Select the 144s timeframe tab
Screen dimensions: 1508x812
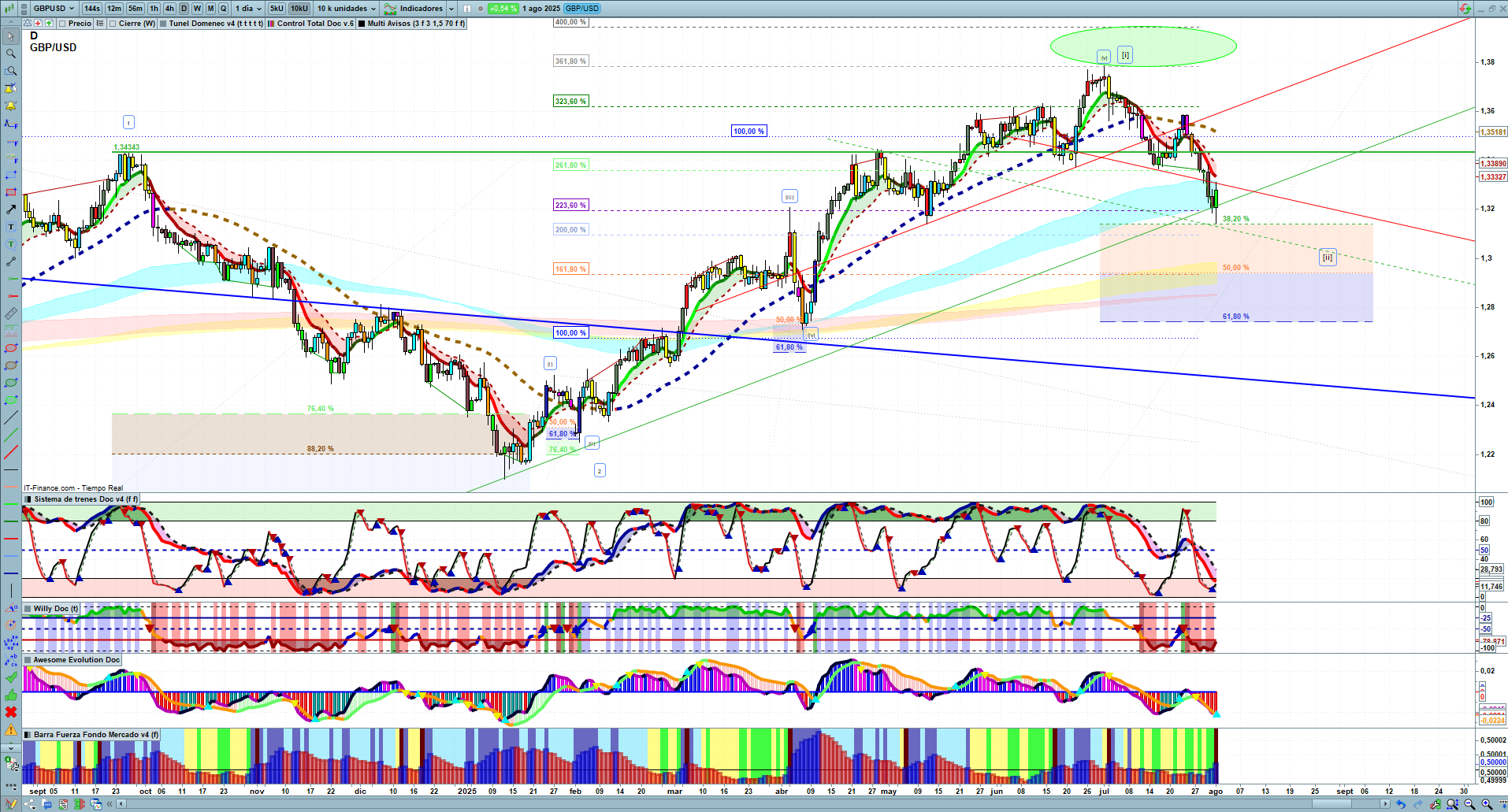(92, 9)
